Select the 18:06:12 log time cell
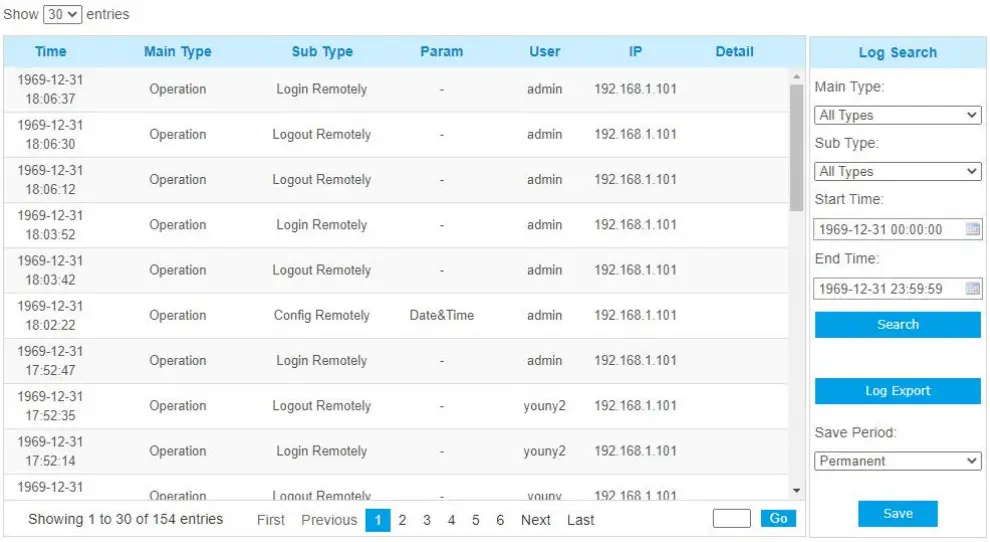 [x=51, y=179]
